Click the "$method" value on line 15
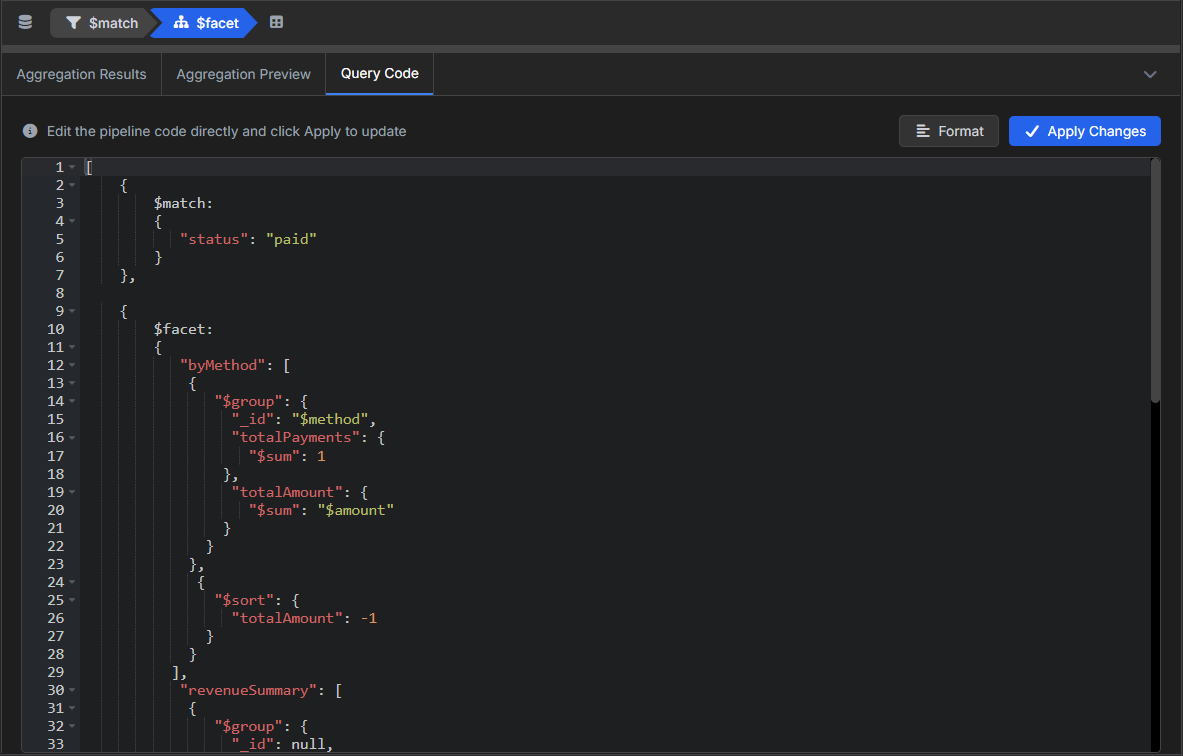The height and width of the screenshot is (756, 1183). [x=330, y=419]
